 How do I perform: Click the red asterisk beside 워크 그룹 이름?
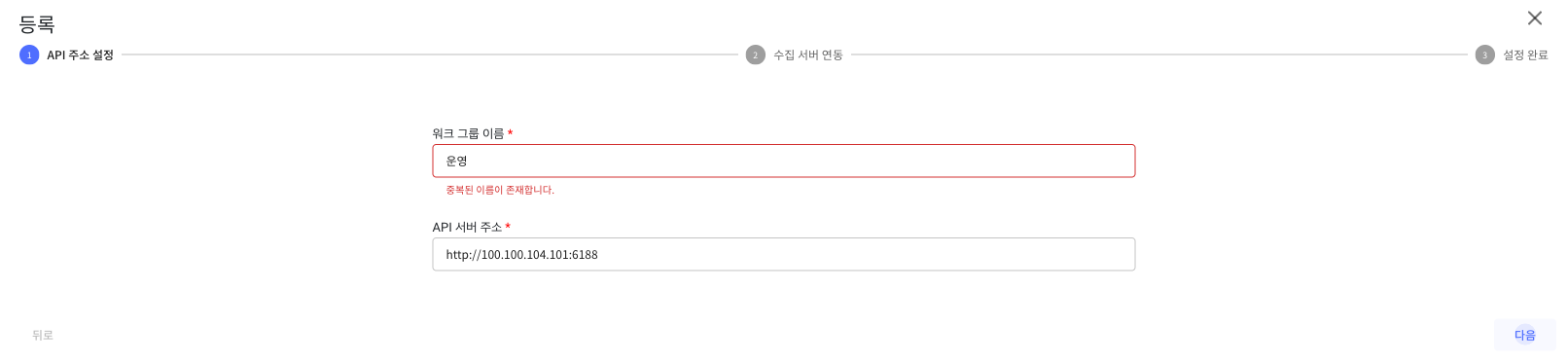click(x=510, y=133)
